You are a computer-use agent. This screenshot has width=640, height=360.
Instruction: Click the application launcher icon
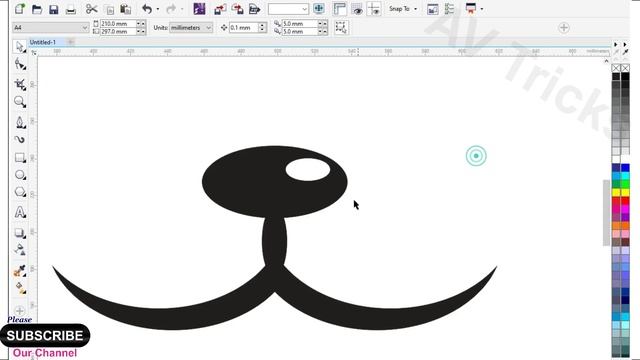(x=471, y=9)
